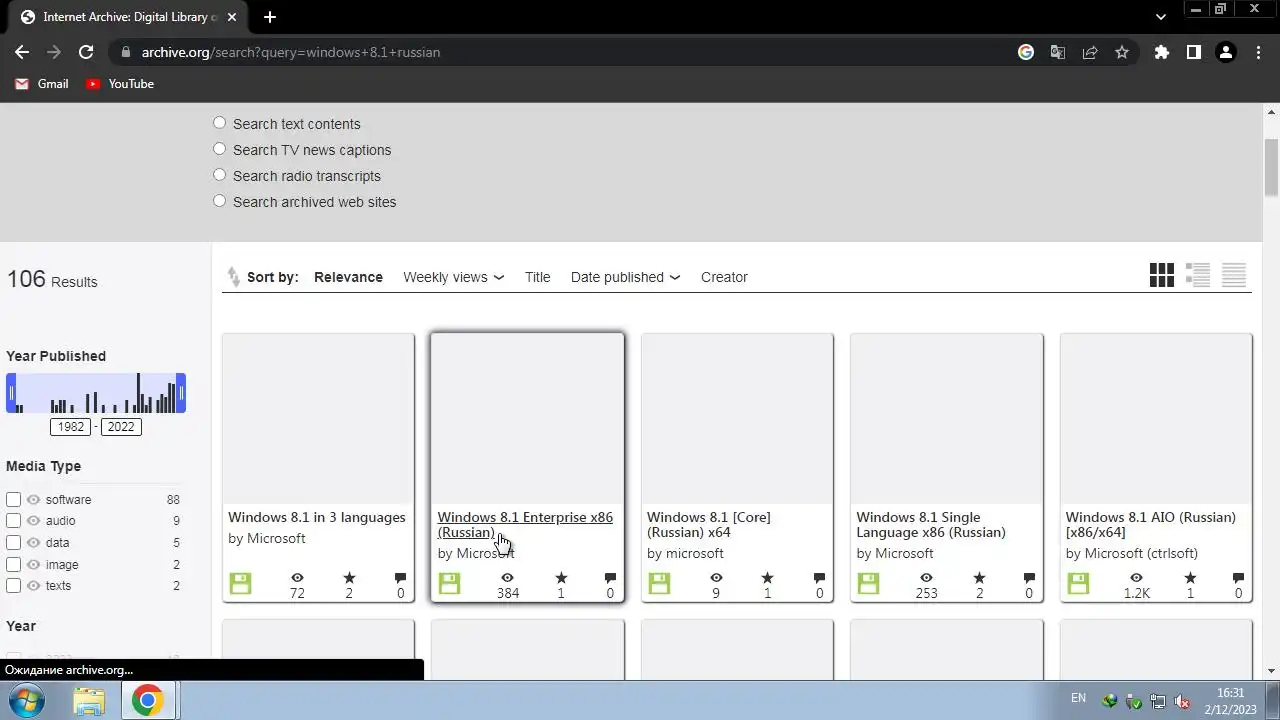1280x720 pixels.
Task: Sort results by Relevance
Action: (348, 277)
